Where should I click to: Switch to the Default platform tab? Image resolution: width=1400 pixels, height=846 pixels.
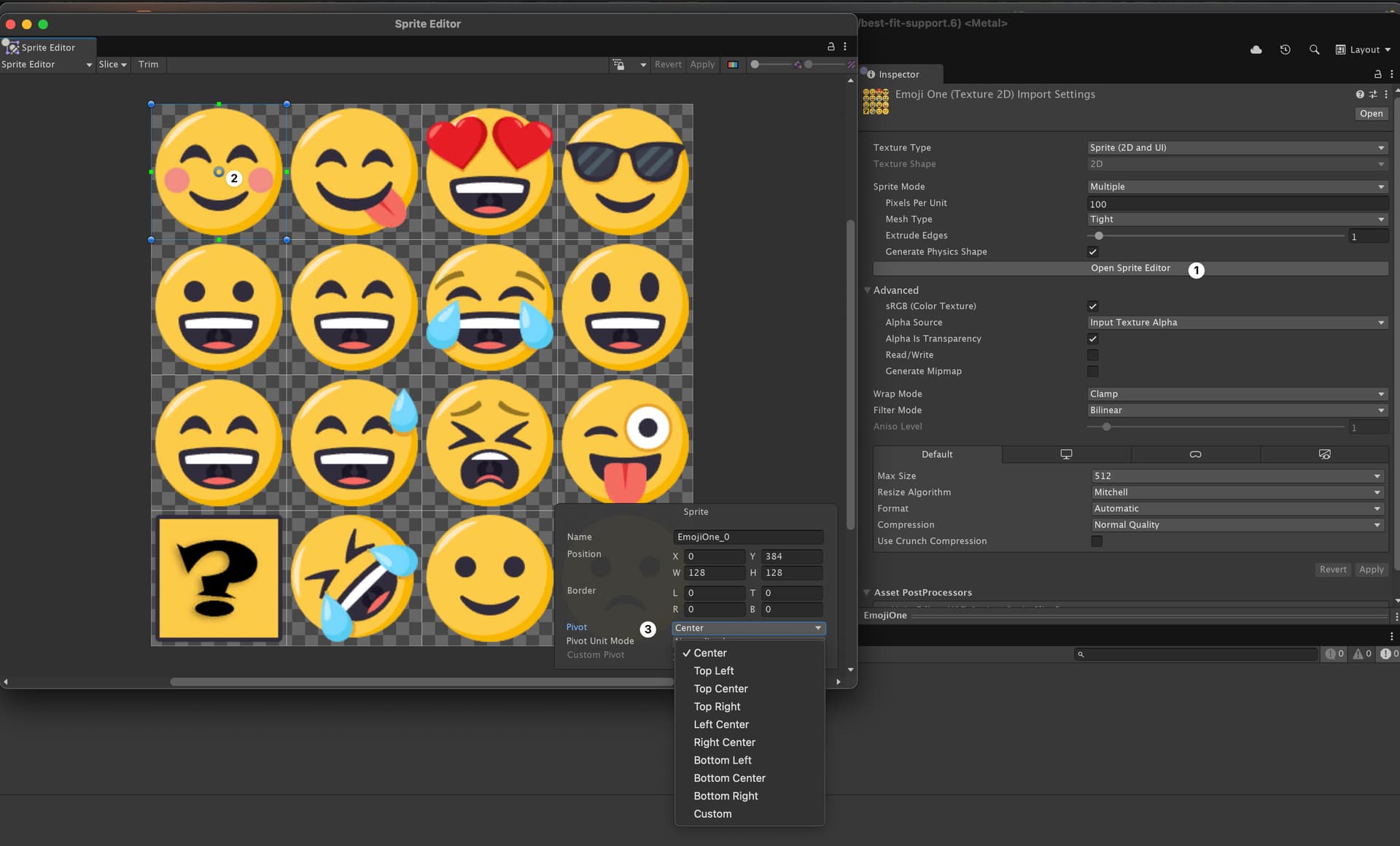pos(936,454)
